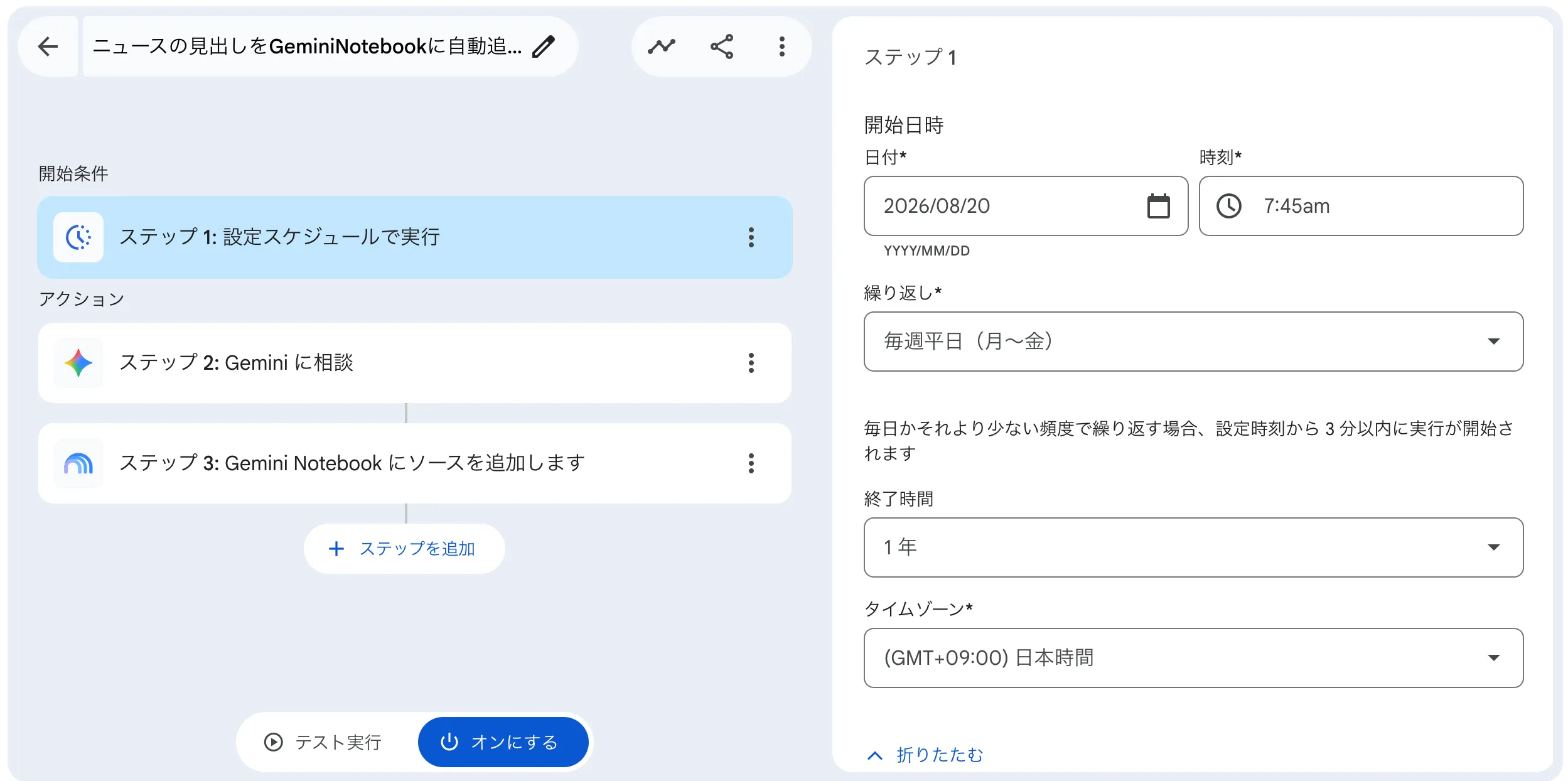Screen dimensions: 1568x781
Task: Open more options for Step 2
Action: 751,363
